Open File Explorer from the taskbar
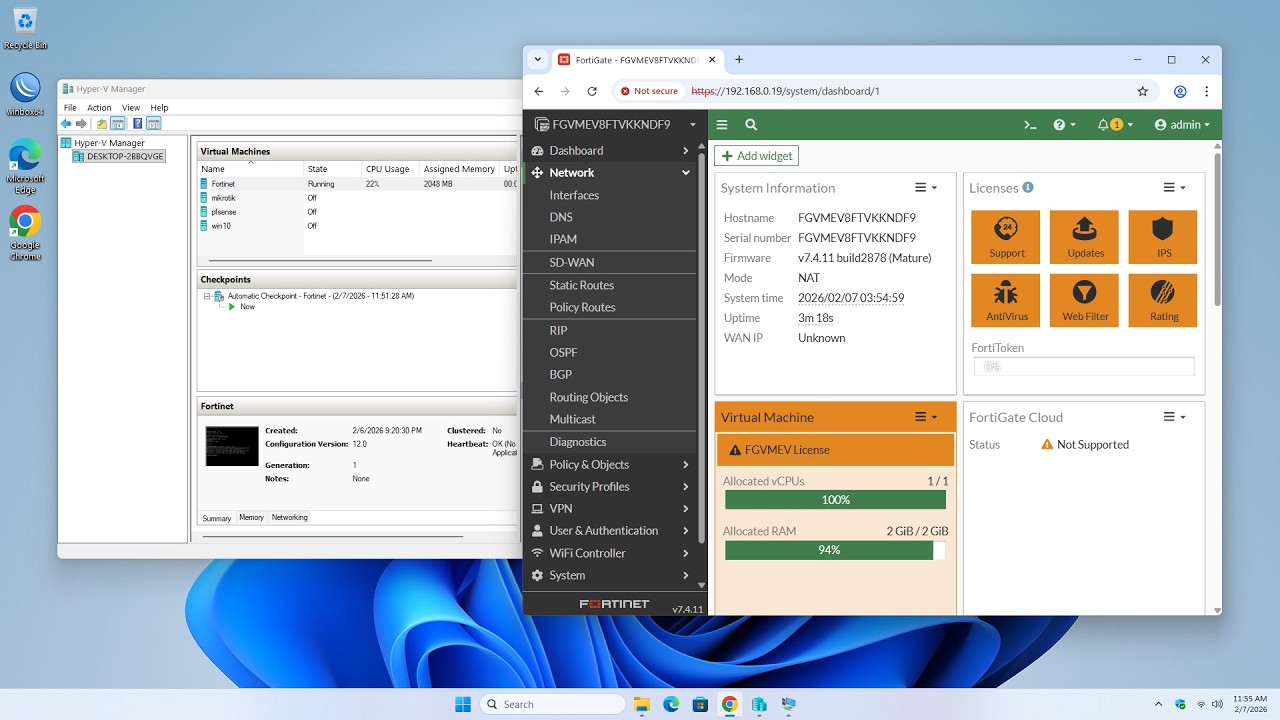The image size is (1280, 720). 641,704
